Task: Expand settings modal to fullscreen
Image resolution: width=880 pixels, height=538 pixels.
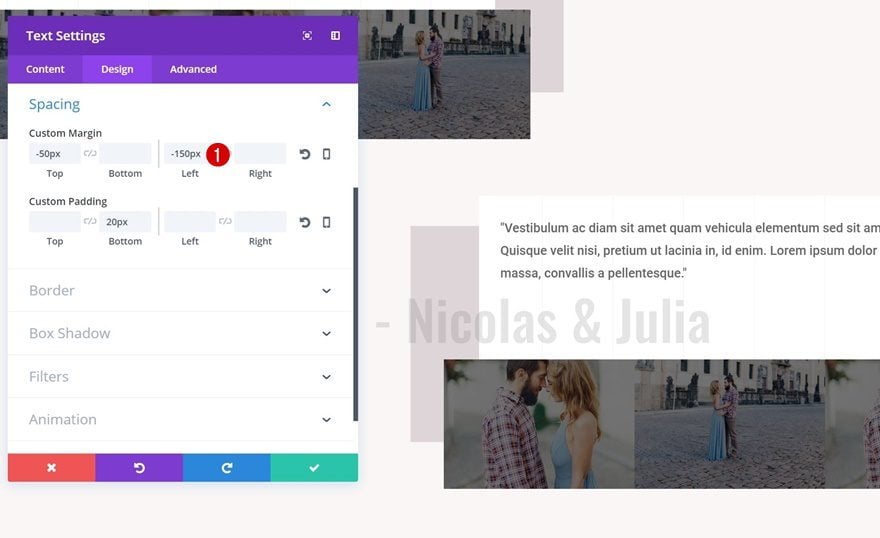Action: click(x=307, y=36)
